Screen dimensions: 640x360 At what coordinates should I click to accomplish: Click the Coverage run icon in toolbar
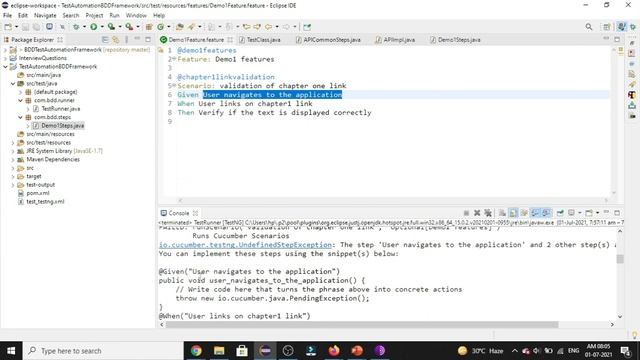(111, 27)
